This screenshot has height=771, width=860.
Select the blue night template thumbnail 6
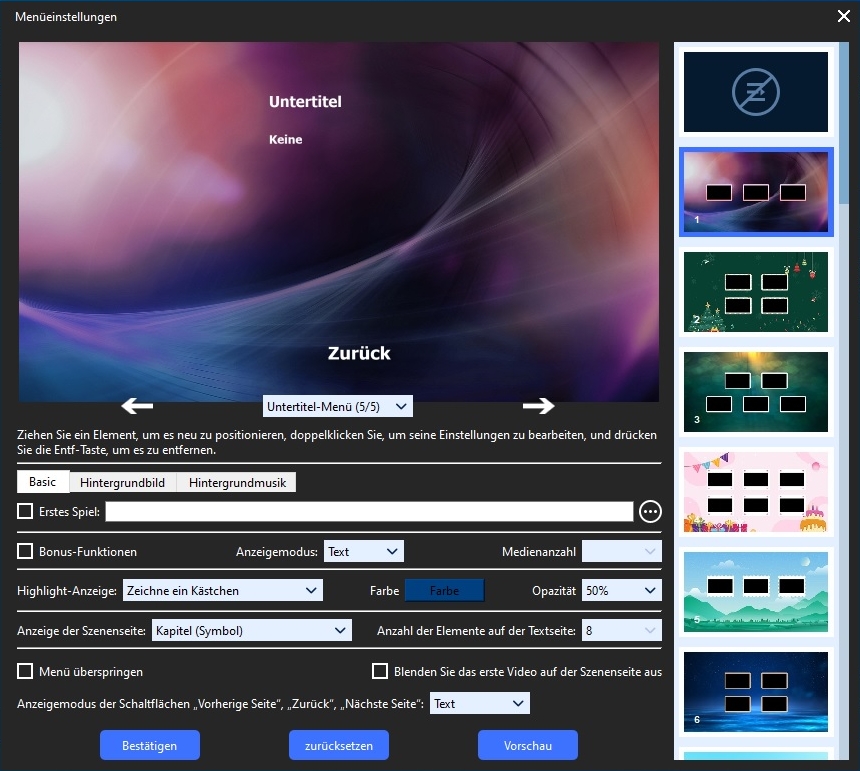pyautogui.click(x=756, y=692)
